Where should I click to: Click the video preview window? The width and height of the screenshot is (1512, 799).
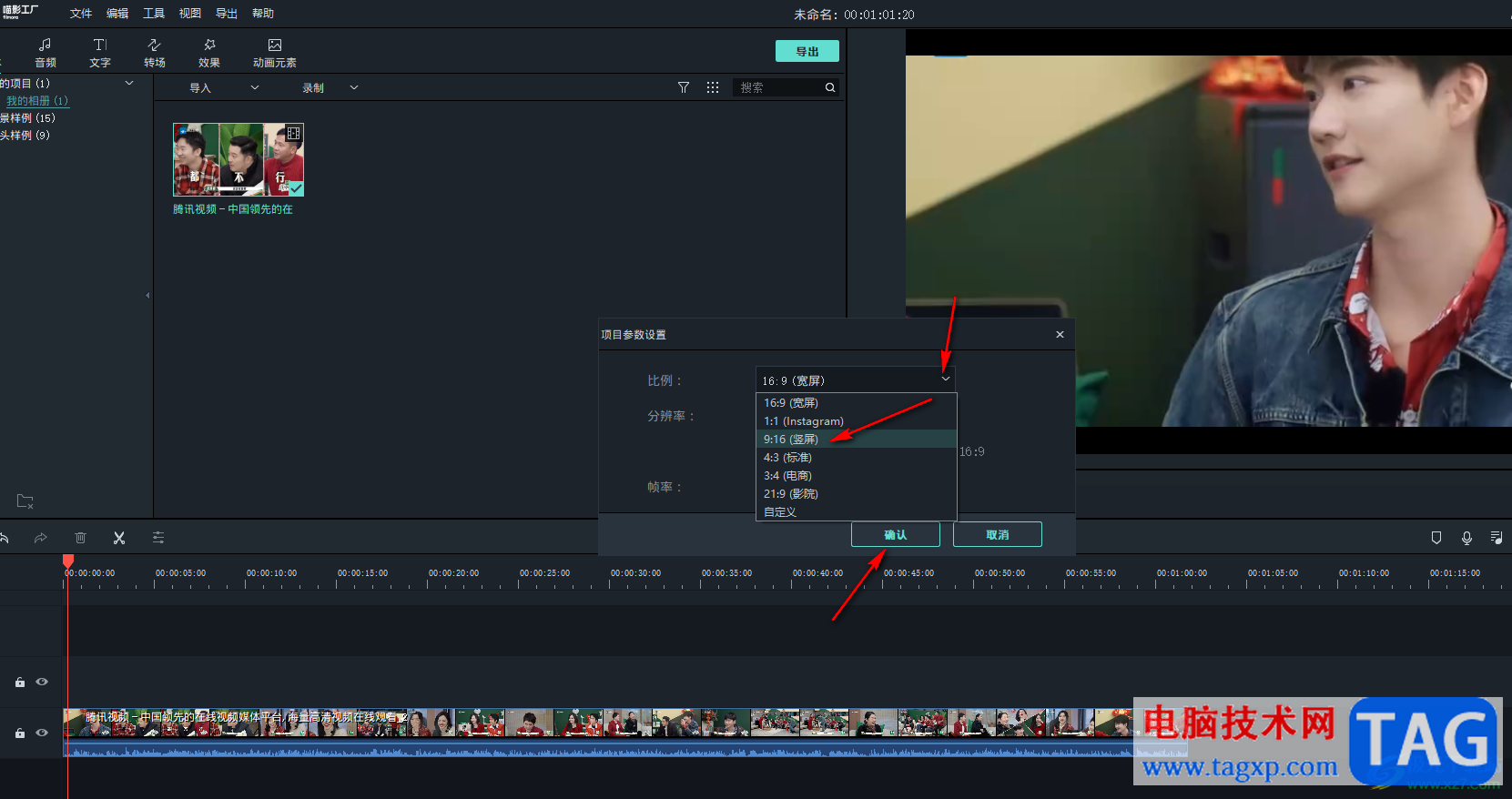(1209, 241)
